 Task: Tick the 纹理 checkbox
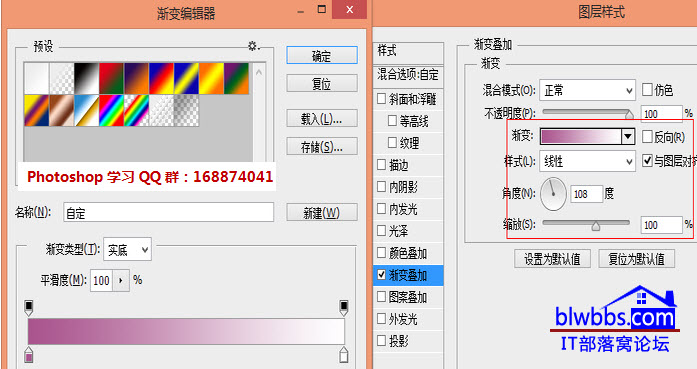point(392,143)
